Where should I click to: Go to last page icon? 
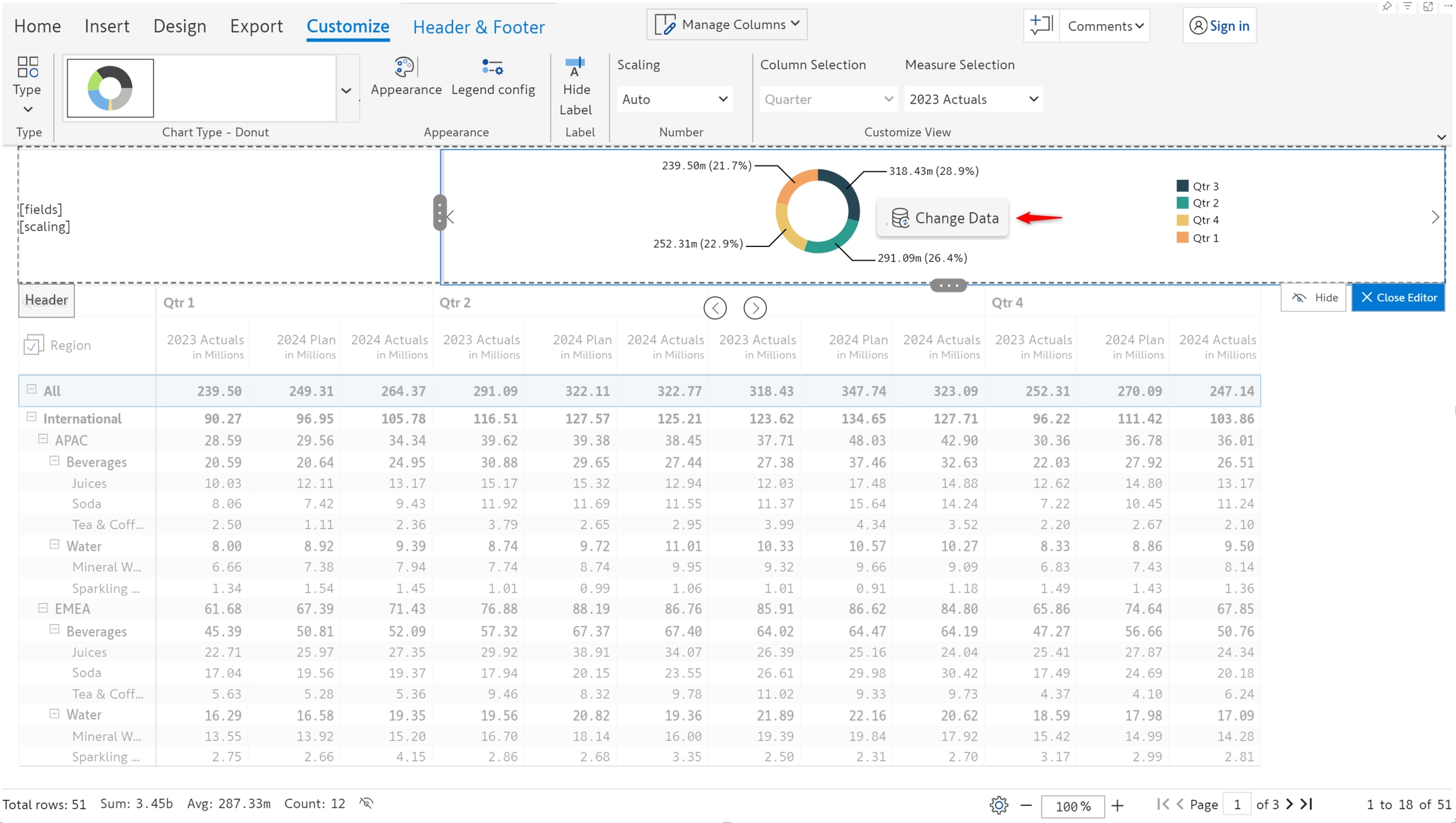coord(1307,804)
